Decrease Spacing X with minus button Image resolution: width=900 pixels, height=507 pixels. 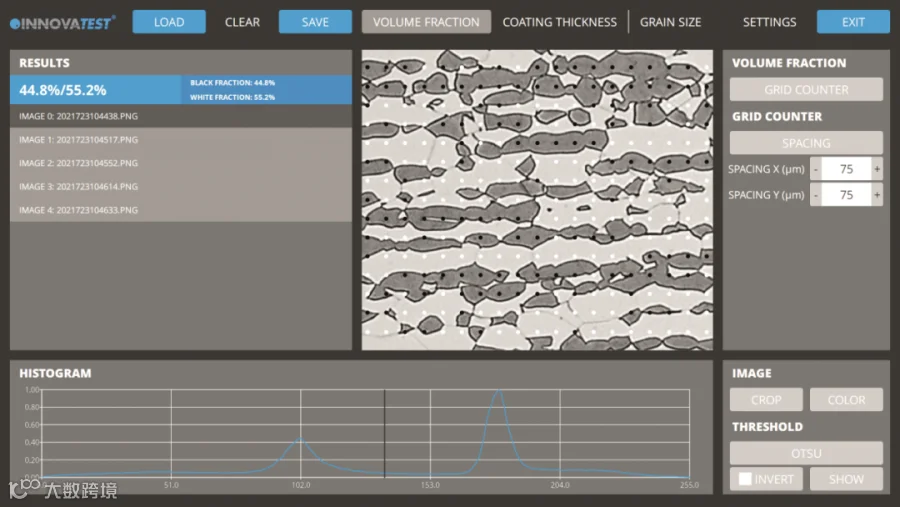point(816,169)
